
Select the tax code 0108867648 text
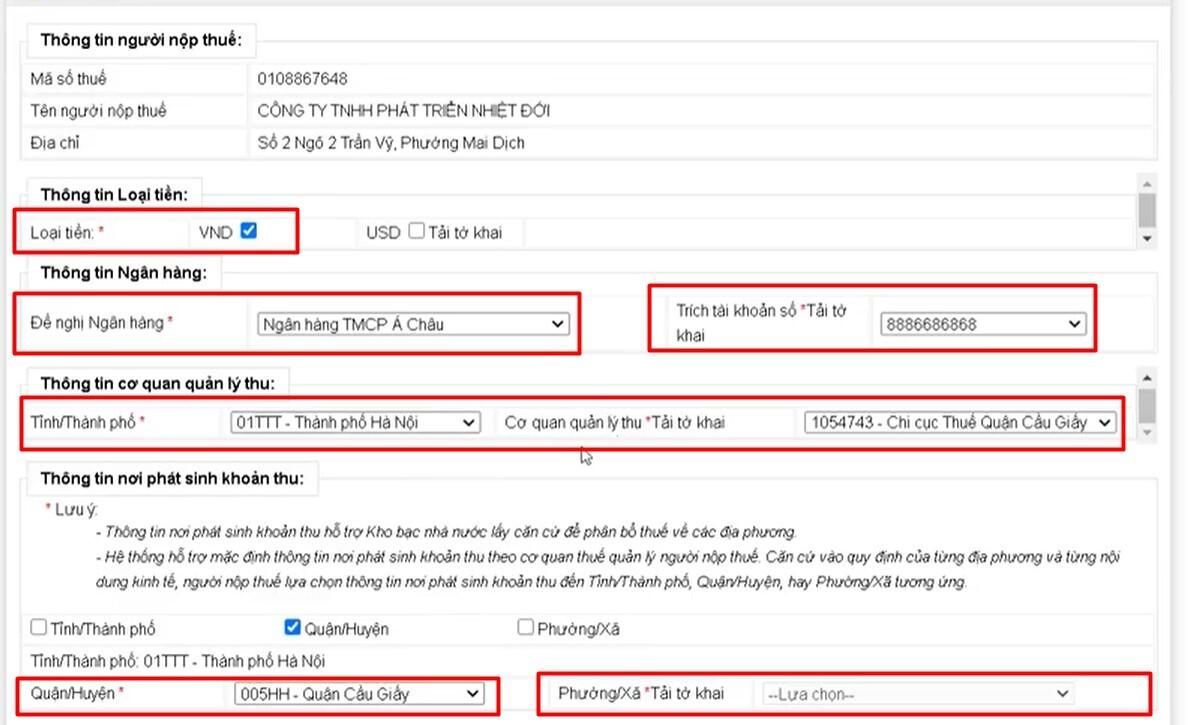(302, 79)
